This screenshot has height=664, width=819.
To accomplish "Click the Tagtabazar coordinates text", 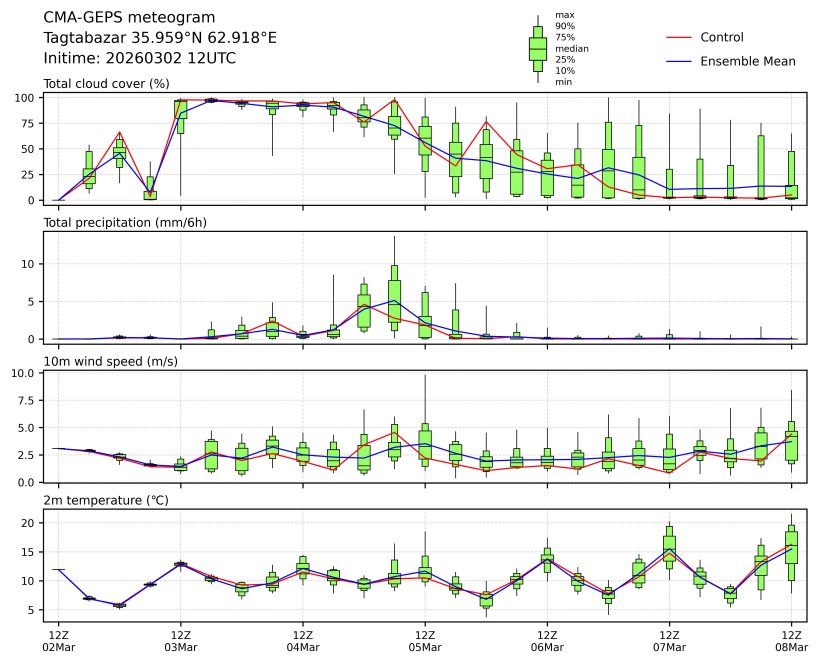I will pos(160,37).
